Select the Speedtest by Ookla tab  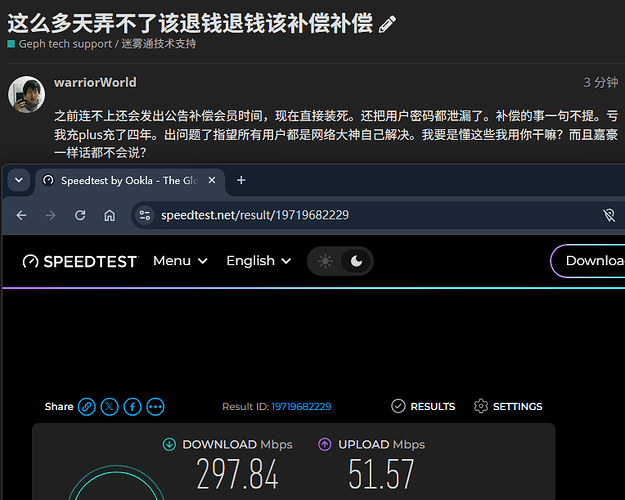129,181
